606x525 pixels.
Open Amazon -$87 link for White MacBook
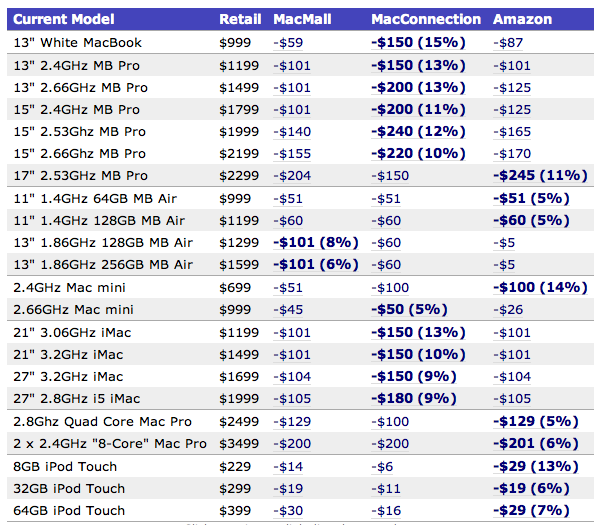point(508,43)
